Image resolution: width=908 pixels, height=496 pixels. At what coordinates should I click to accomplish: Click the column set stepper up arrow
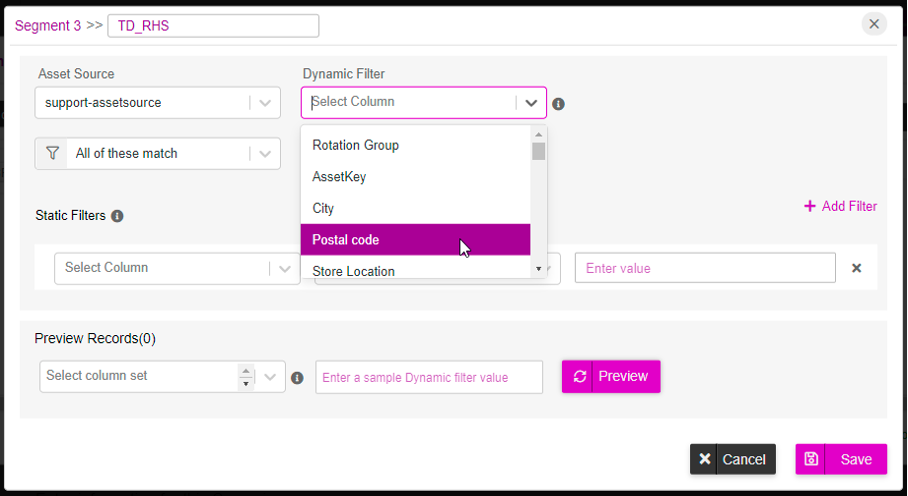coord(246,371)
